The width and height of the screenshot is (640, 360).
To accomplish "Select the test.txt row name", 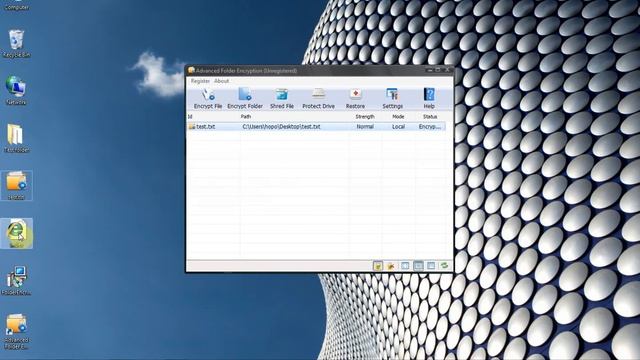I will [205, 127].
